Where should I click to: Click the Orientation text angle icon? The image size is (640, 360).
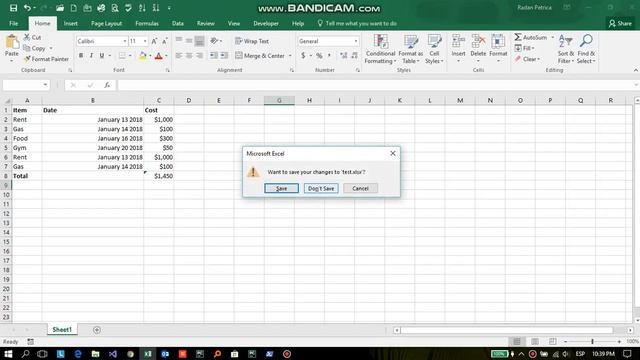coord(214,41)
